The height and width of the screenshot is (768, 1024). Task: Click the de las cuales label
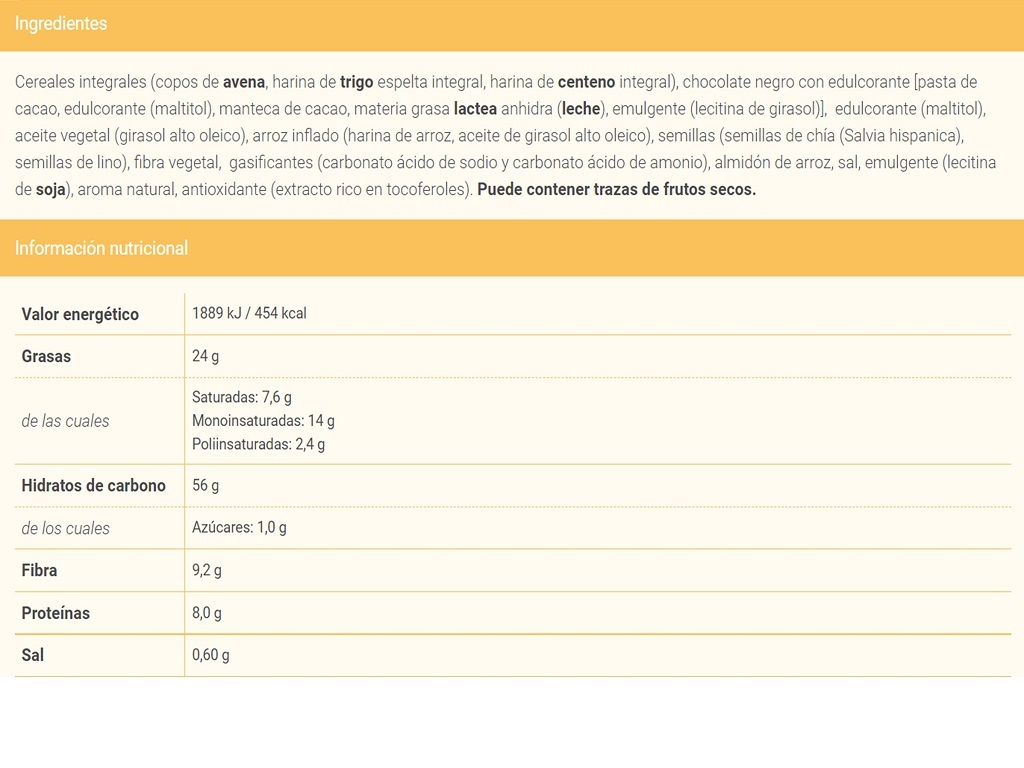(x=65, y=421)
